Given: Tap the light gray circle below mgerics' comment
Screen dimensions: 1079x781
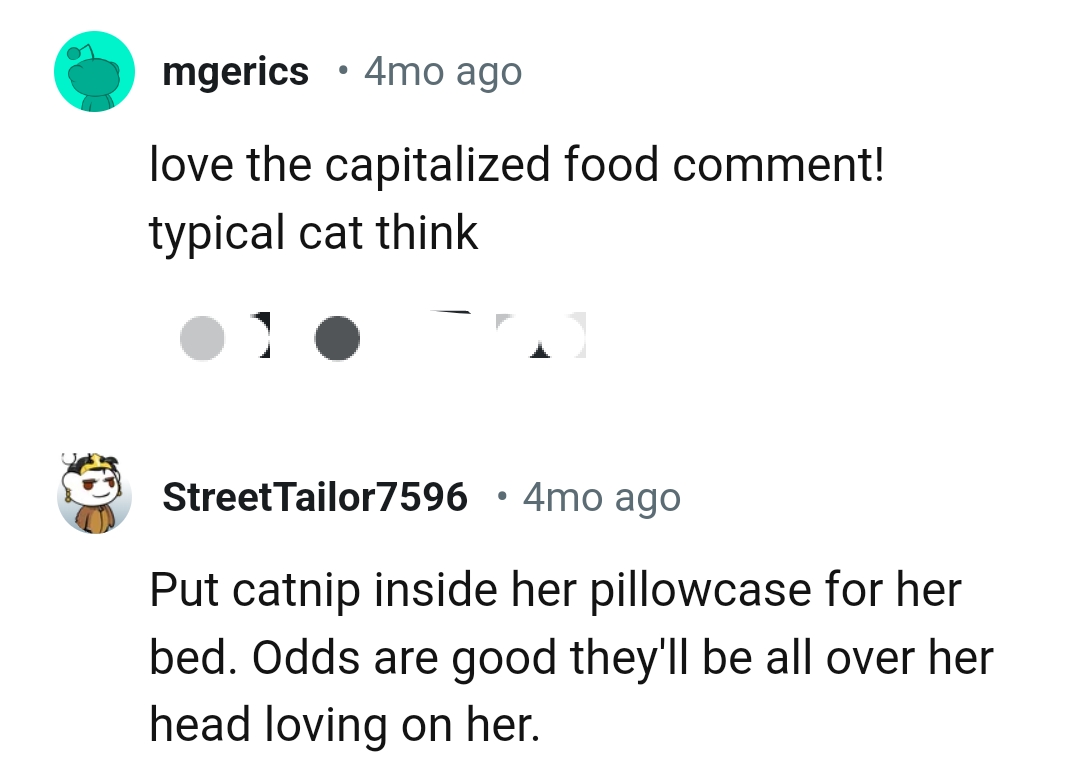Looking at the screenshot, I should click(202, 337).
